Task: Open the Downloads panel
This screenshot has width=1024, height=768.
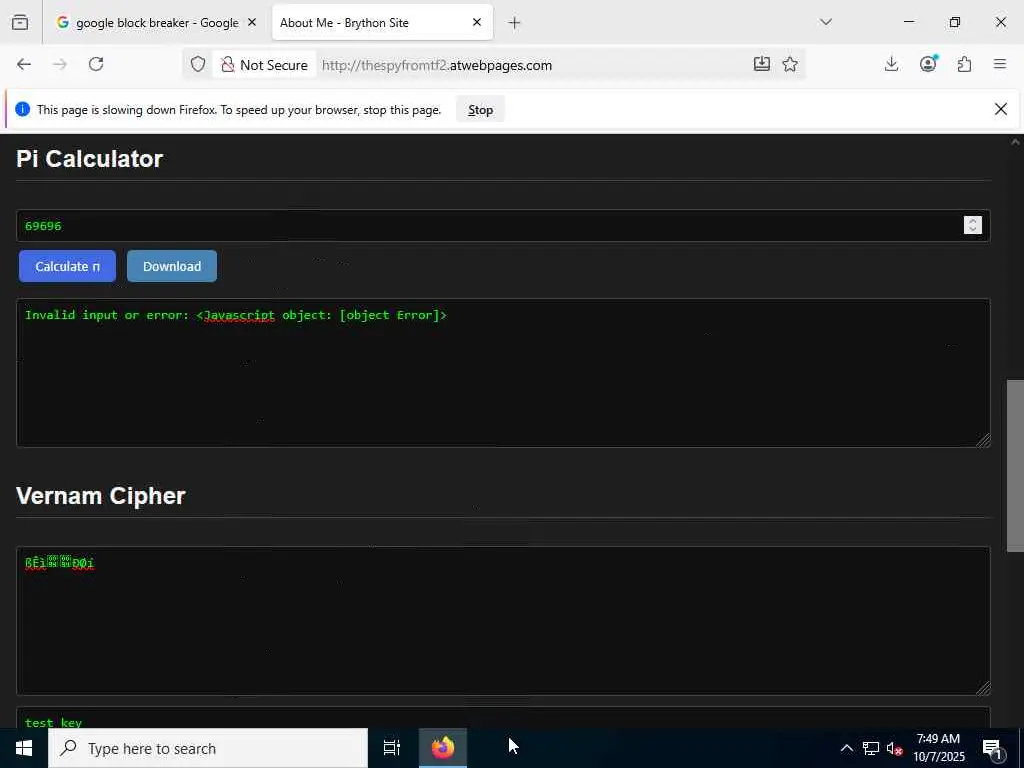Action: coord(891,64)
